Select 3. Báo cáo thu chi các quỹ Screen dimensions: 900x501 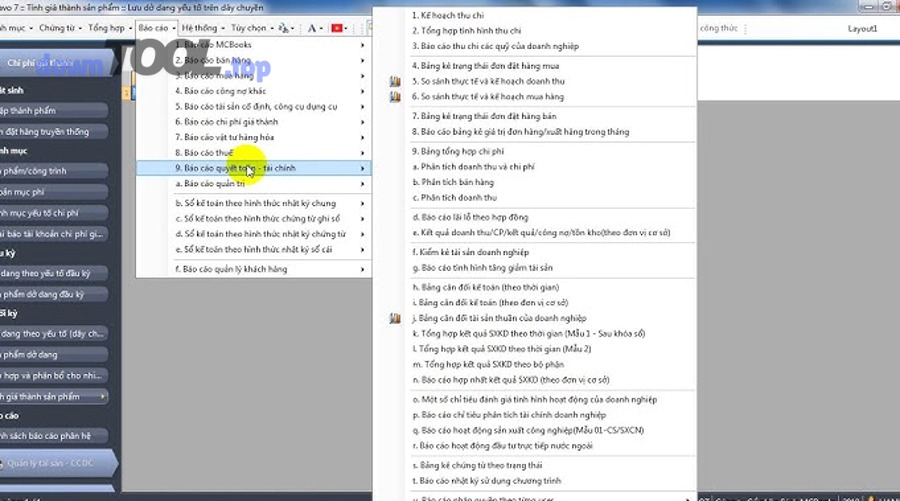[535, 46]
